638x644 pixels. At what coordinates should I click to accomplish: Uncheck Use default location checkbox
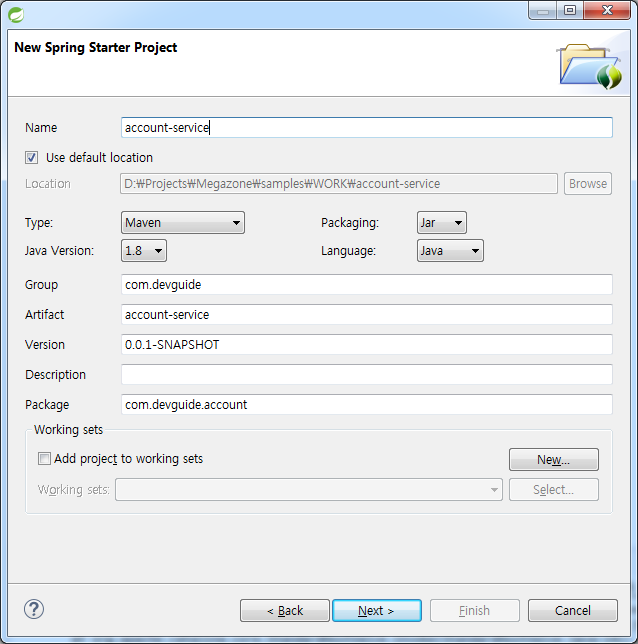click(32, 157)
